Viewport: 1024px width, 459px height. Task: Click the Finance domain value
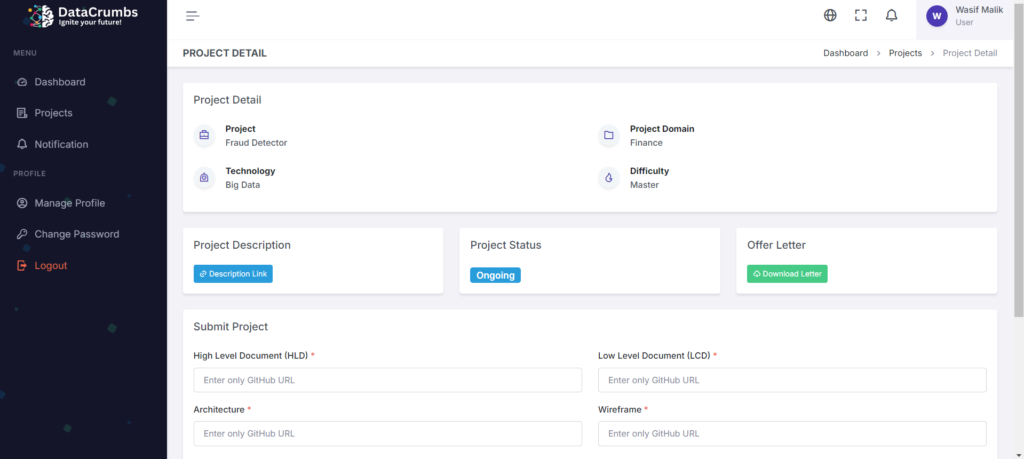[x=646, y=142]
